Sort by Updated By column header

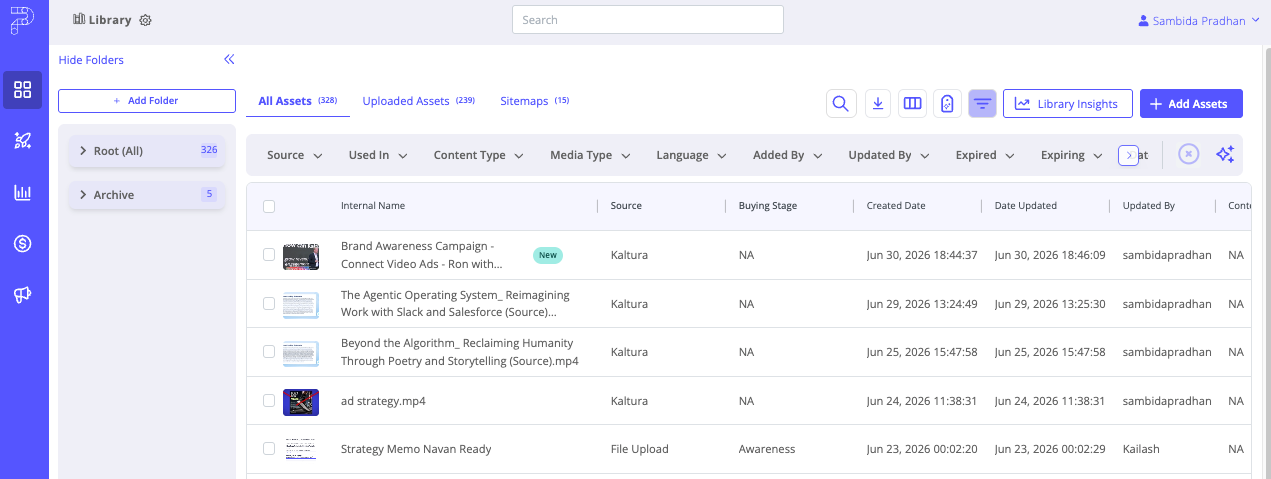[x=1148, y=206]
